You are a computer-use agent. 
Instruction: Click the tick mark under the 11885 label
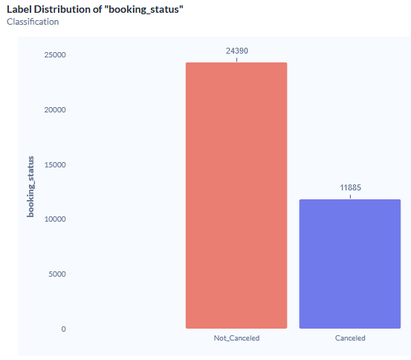click(x=350, y=197)
